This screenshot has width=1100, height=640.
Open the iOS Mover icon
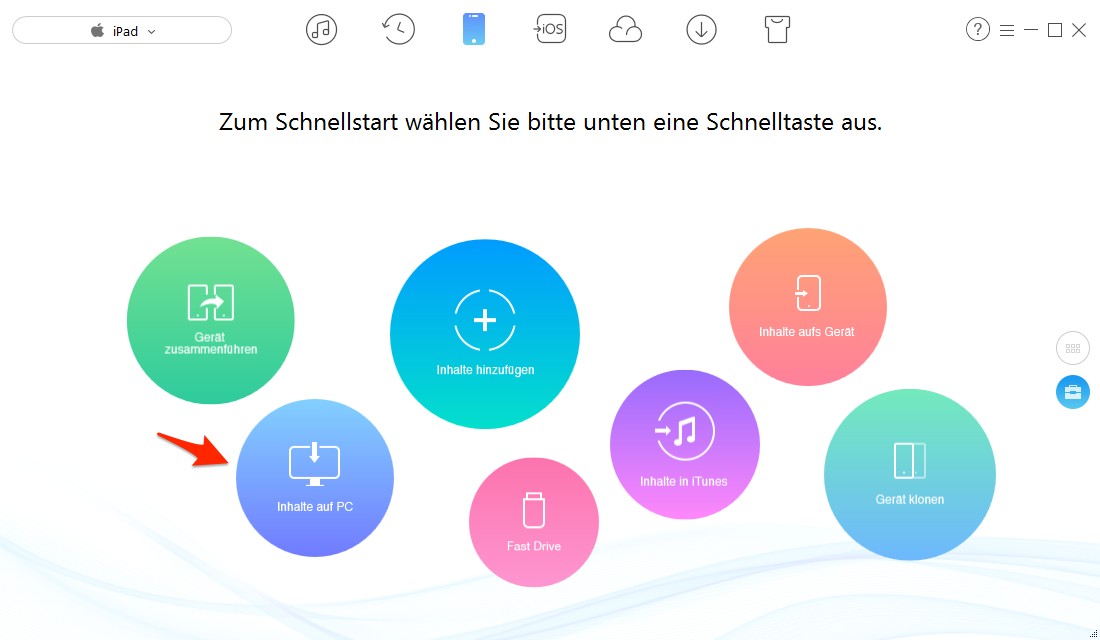click(x=549, y=29)
